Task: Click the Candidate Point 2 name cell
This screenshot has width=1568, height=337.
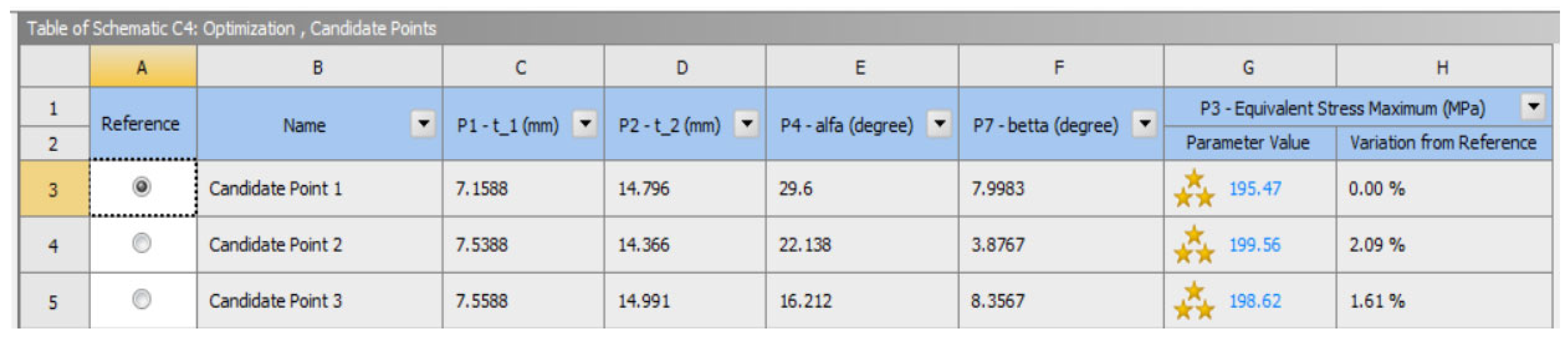Action: point(276,245)
